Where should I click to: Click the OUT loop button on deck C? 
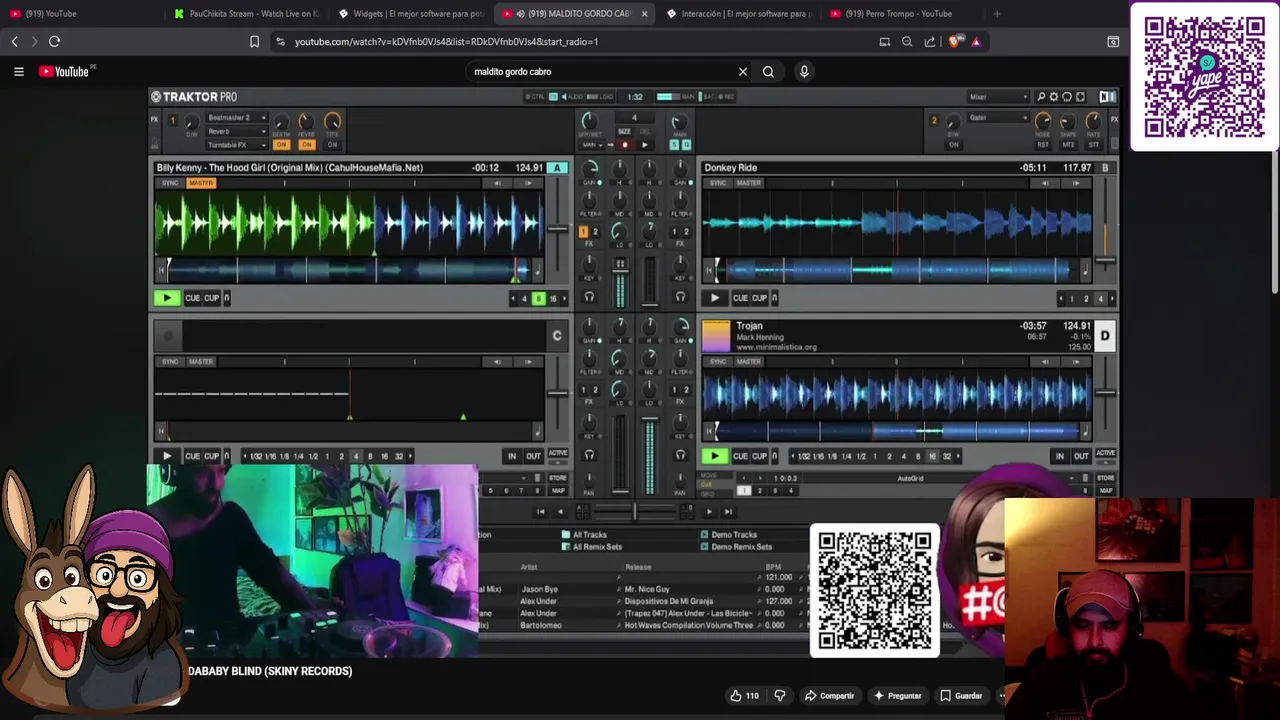coord(533,456)
